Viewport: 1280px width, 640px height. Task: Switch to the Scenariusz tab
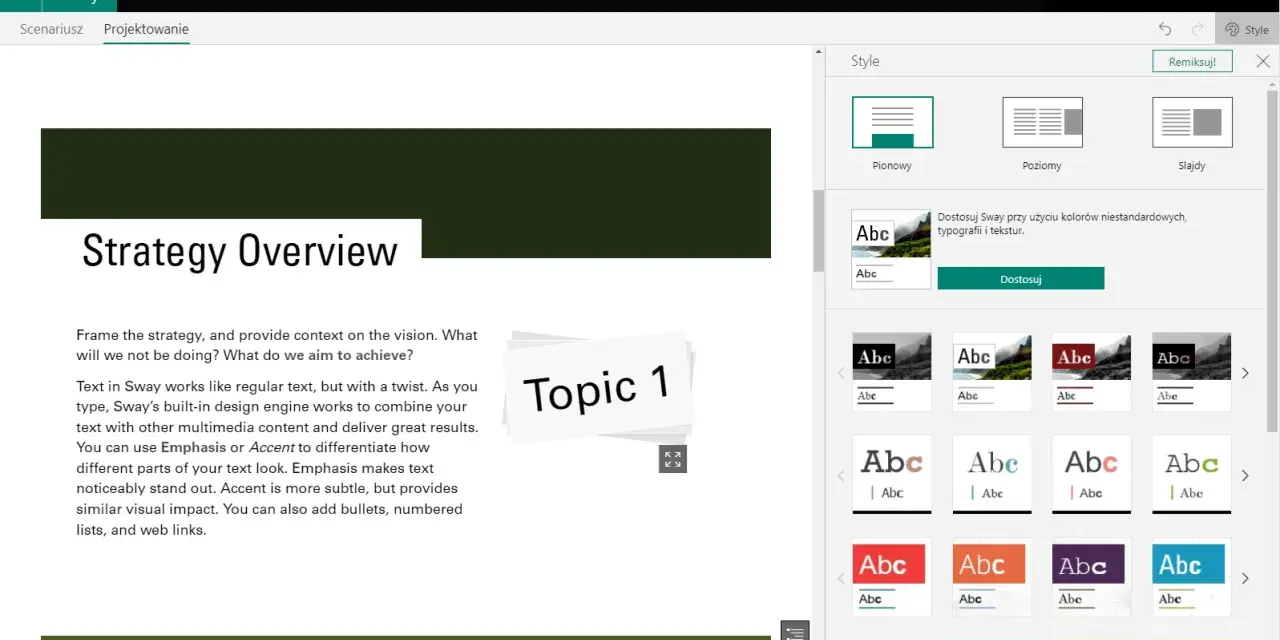(x=51, y=29)
